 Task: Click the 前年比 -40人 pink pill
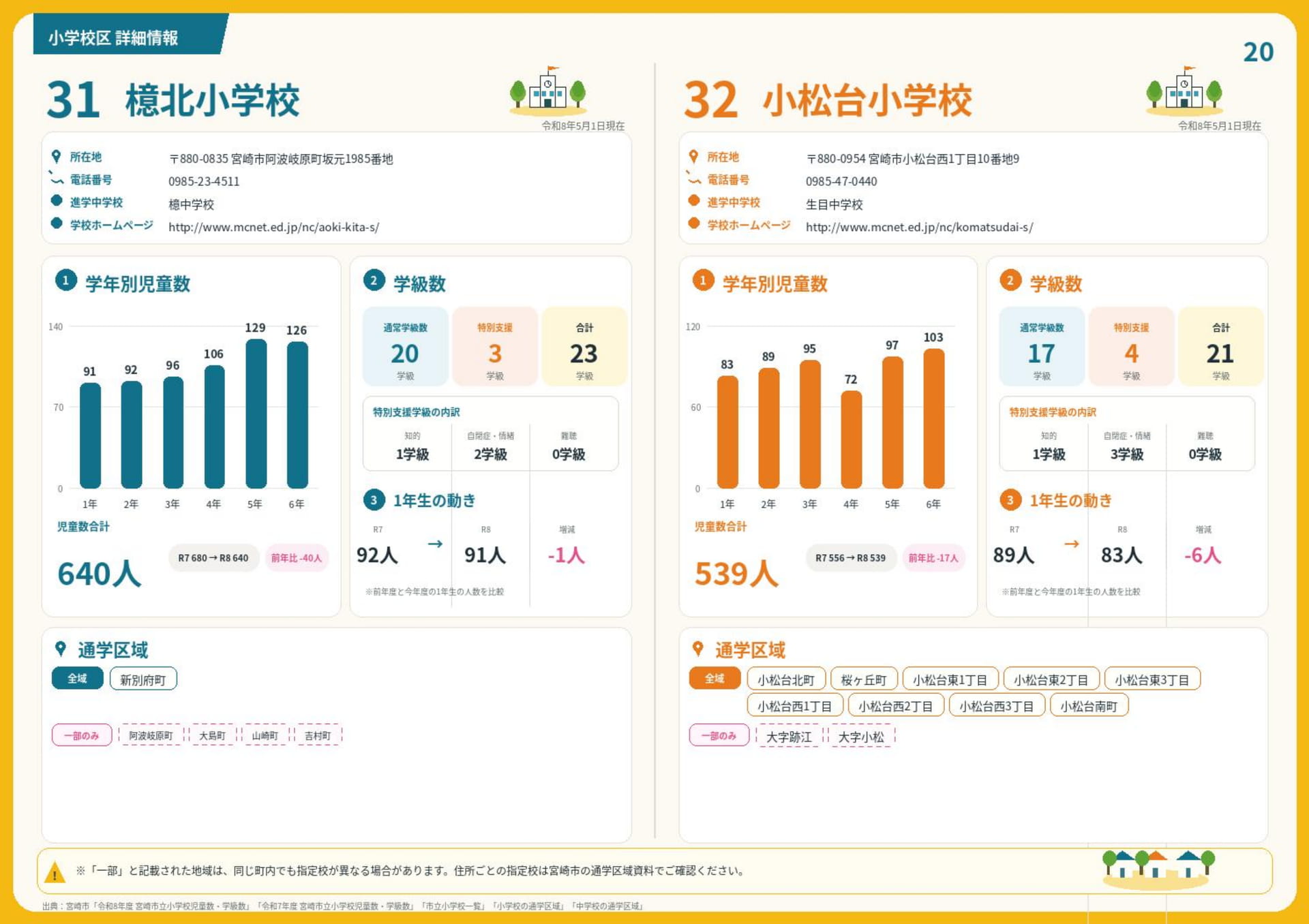(x=297, y=557)
